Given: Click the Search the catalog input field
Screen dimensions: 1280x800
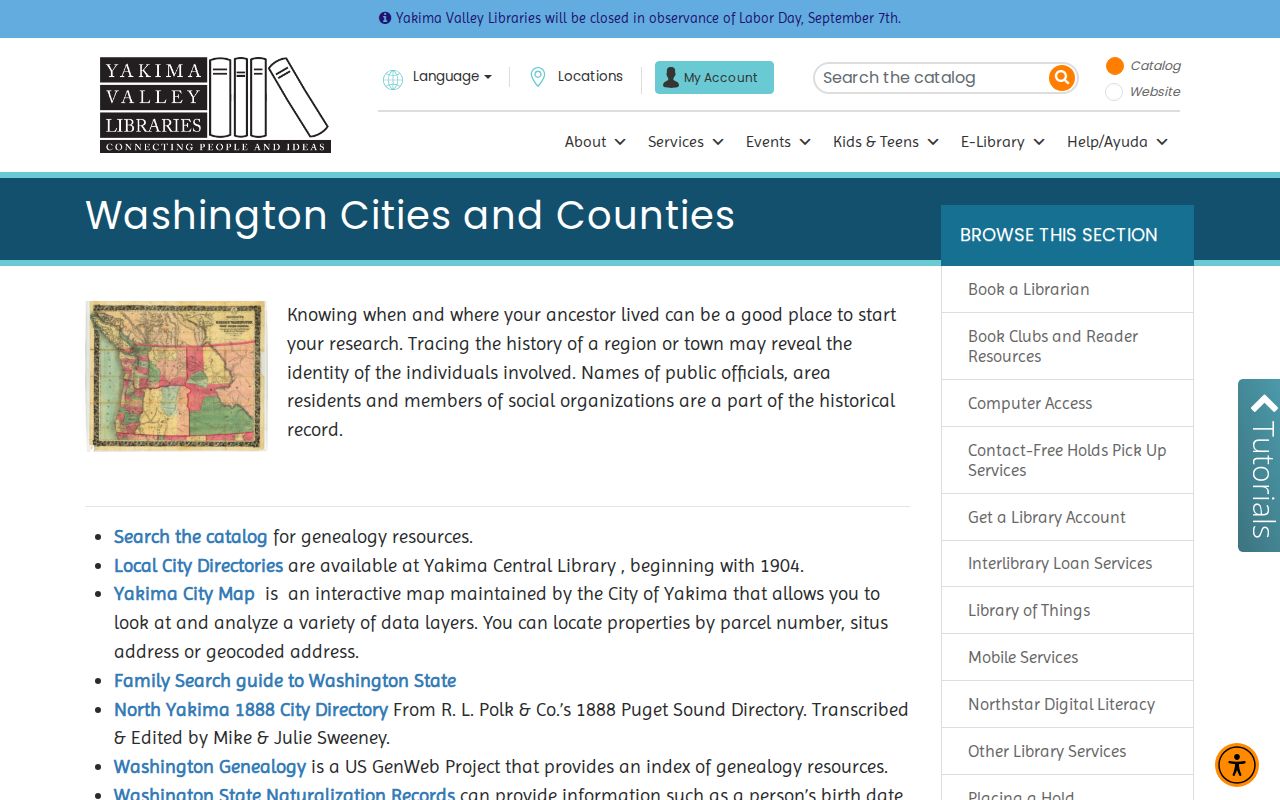Looking at the screenshot, I should tap(932, 77).
